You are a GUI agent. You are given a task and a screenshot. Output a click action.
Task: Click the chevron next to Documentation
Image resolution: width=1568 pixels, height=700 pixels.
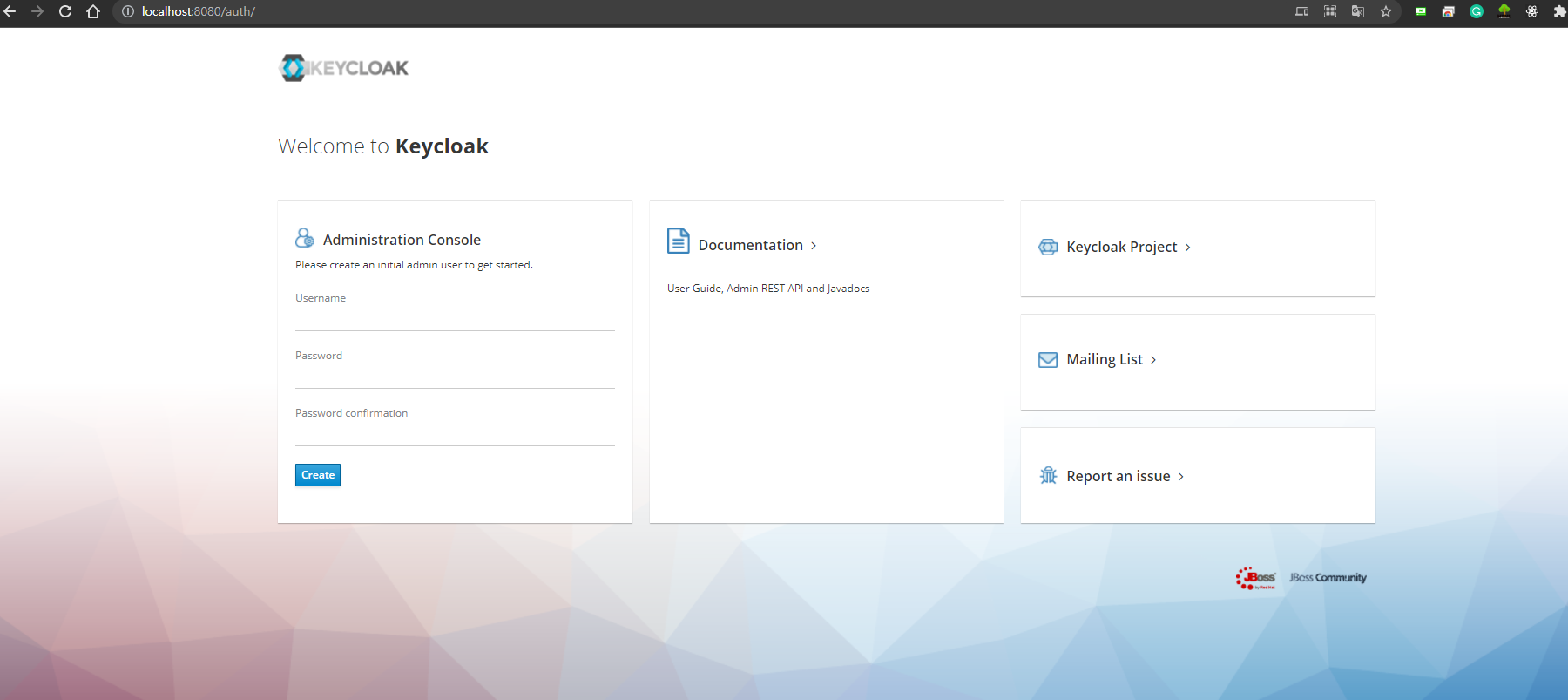pos(814,246)
